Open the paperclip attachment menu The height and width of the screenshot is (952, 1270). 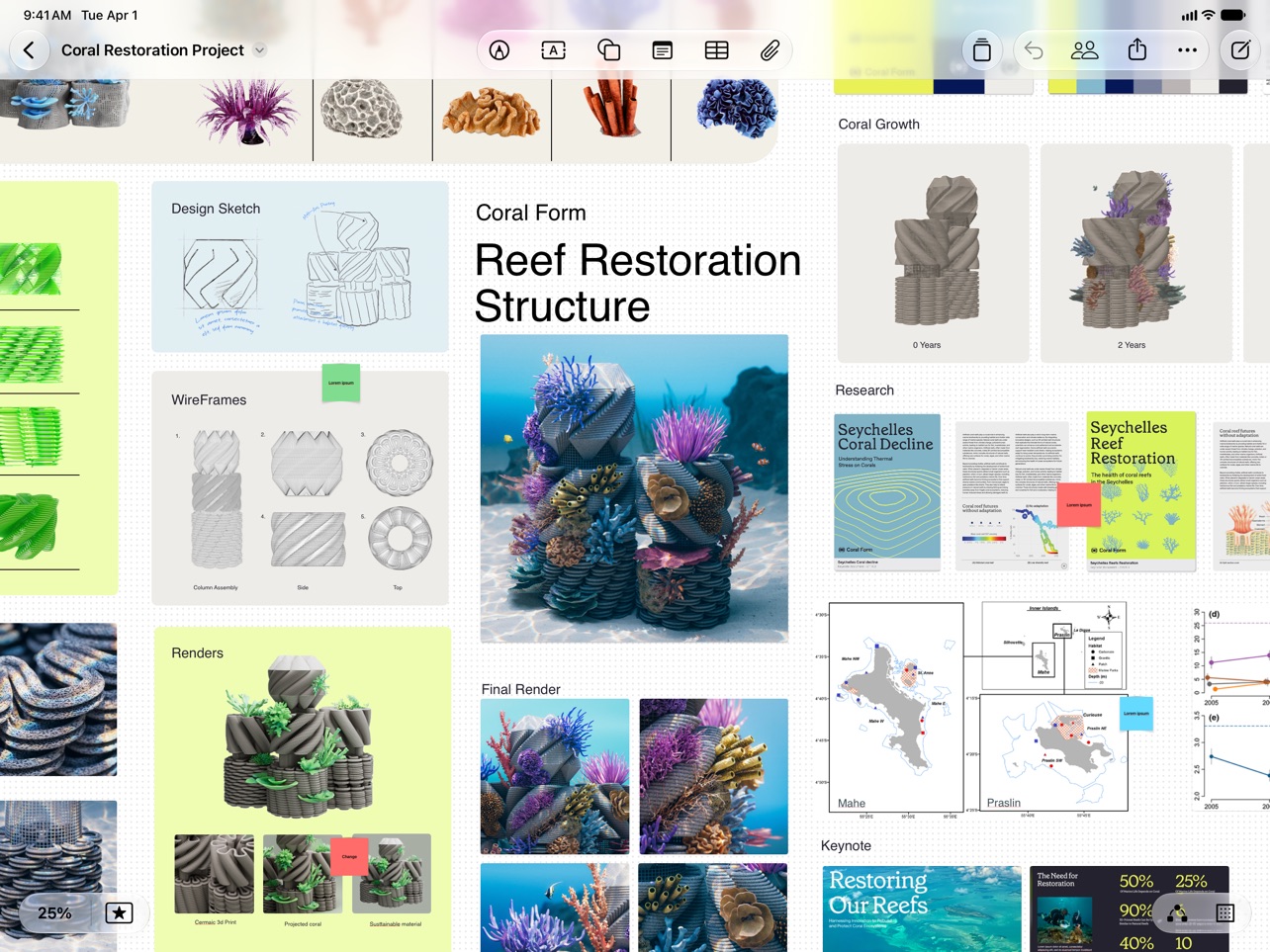coord(771,50)
